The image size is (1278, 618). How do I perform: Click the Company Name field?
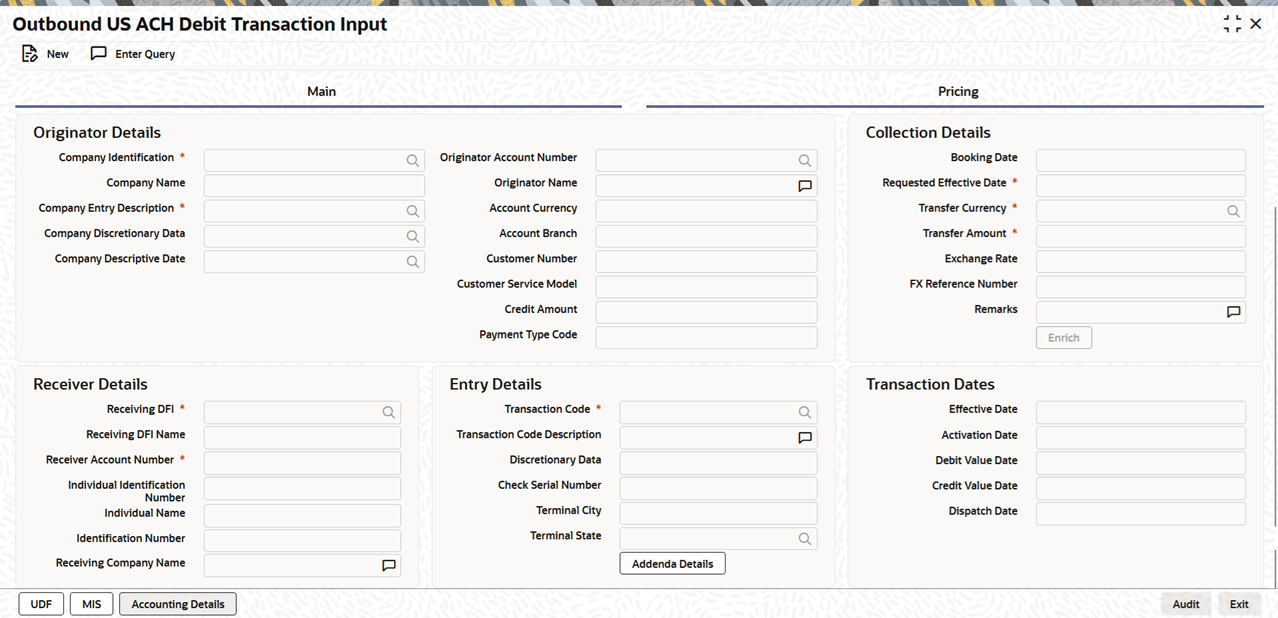point(314,186)
